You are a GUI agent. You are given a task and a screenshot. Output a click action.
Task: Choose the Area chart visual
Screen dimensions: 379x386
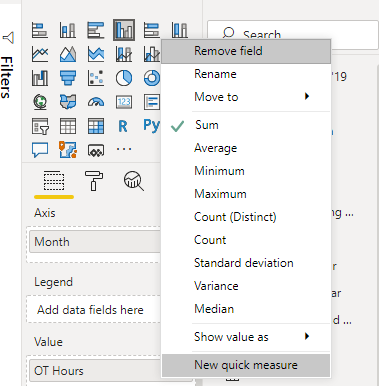coord(68,54)
